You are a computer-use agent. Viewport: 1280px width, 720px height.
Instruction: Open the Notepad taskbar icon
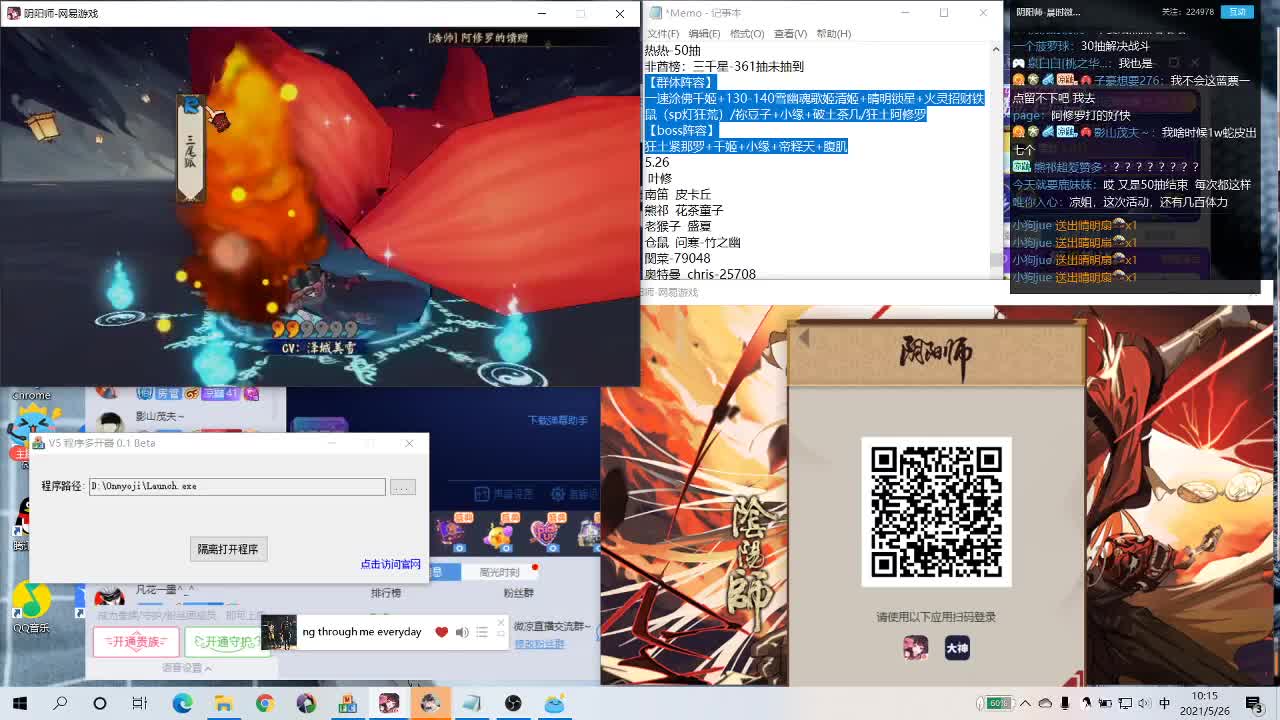(471, 703)
